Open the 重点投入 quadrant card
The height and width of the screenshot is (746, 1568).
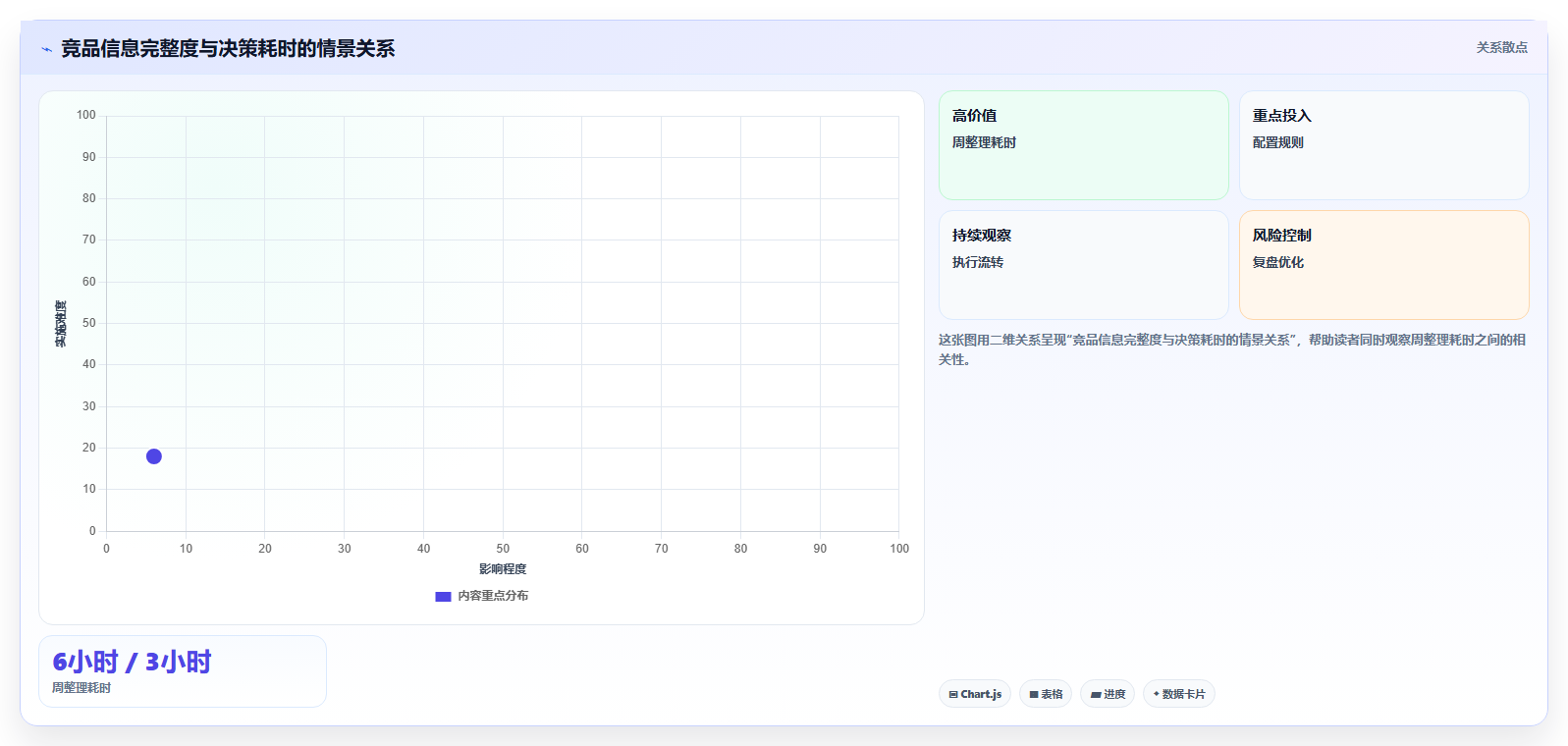[1383, 145]
